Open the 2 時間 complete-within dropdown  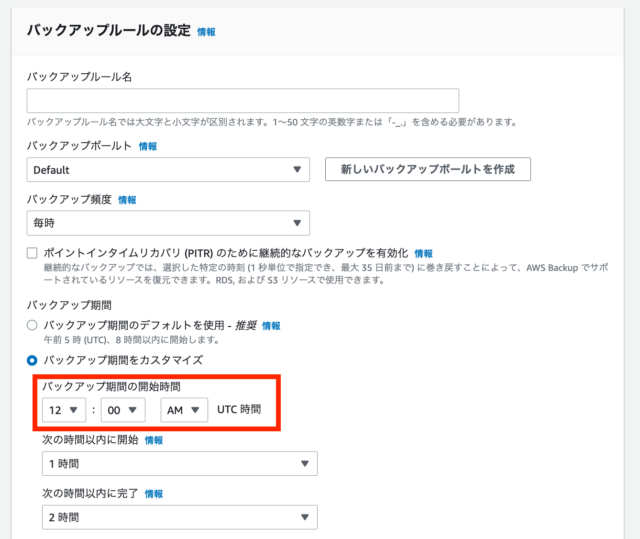180,517
